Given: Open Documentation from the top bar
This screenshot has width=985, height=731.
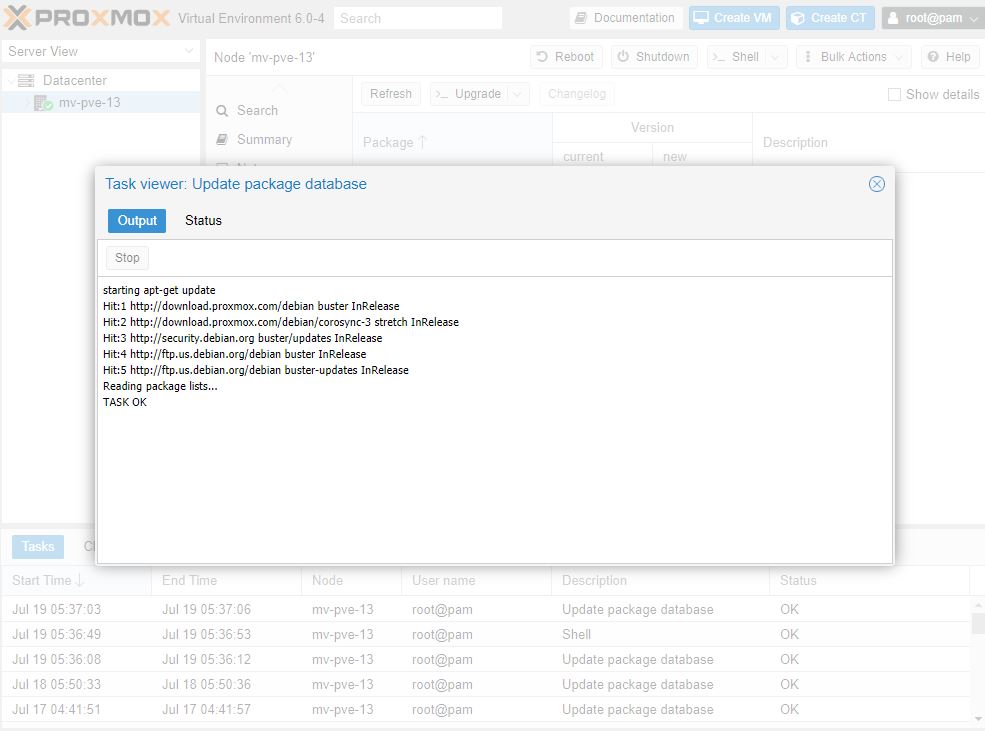Looking at the screenshot, I should 625,18.
